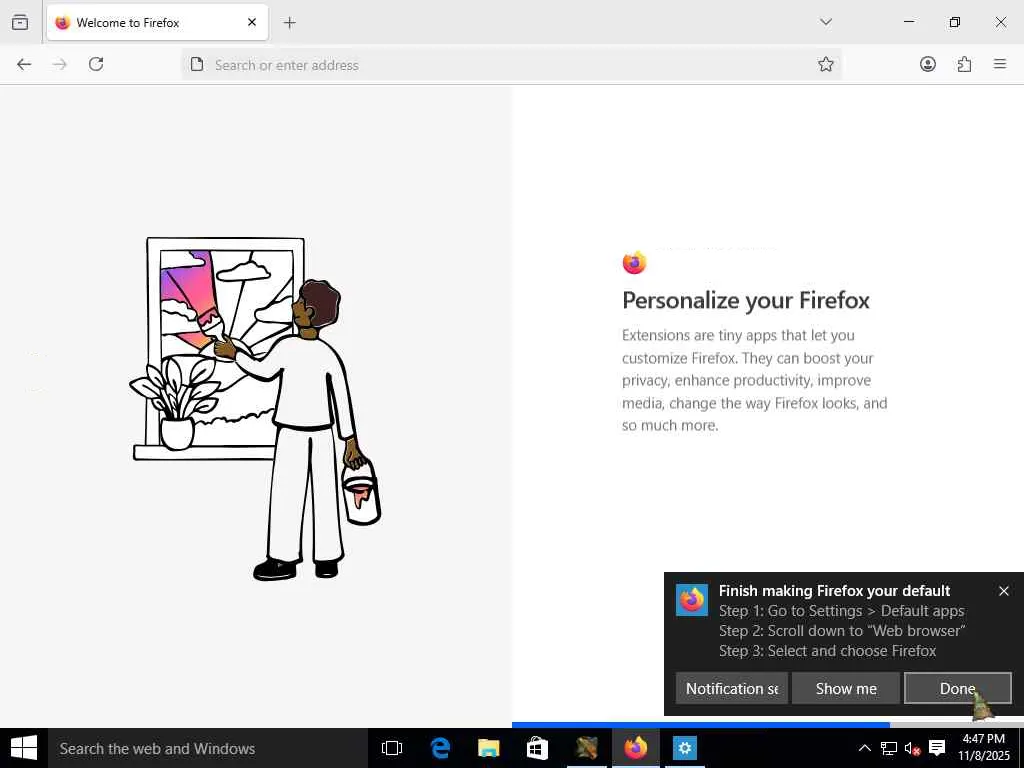This screenshot has width=1024, height=768.
Task: Click Show me in the notification
Action: click(846, 688)
